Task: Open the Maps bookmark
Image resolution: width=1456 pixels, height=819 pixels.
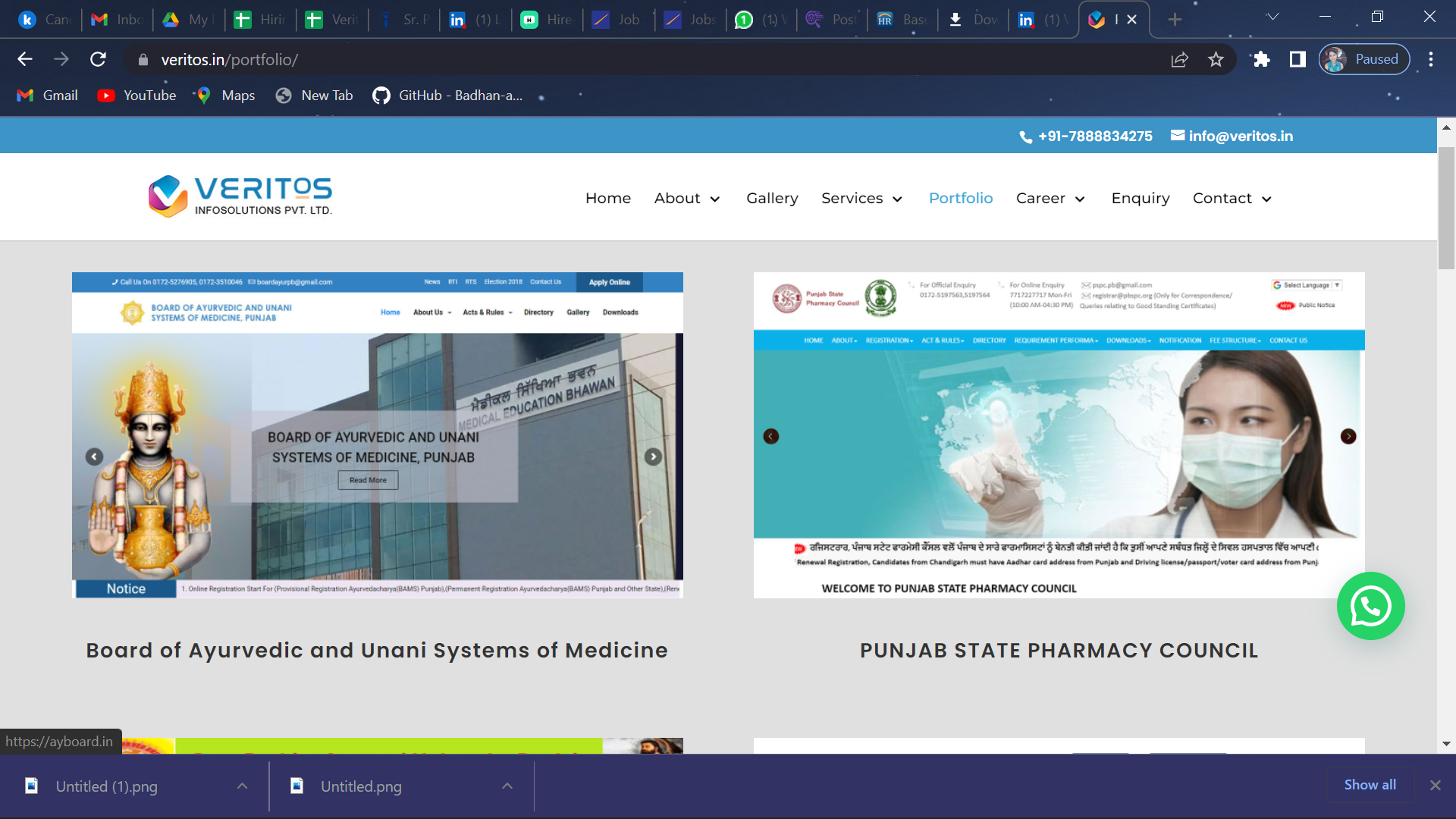Action: click(x=225, y=96)
